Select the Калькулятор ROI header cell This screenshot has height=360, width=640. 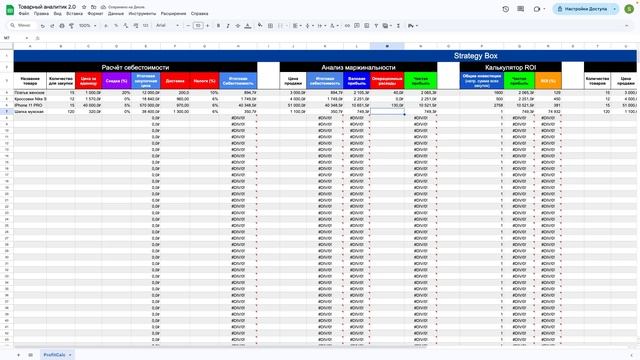(511, 67)
